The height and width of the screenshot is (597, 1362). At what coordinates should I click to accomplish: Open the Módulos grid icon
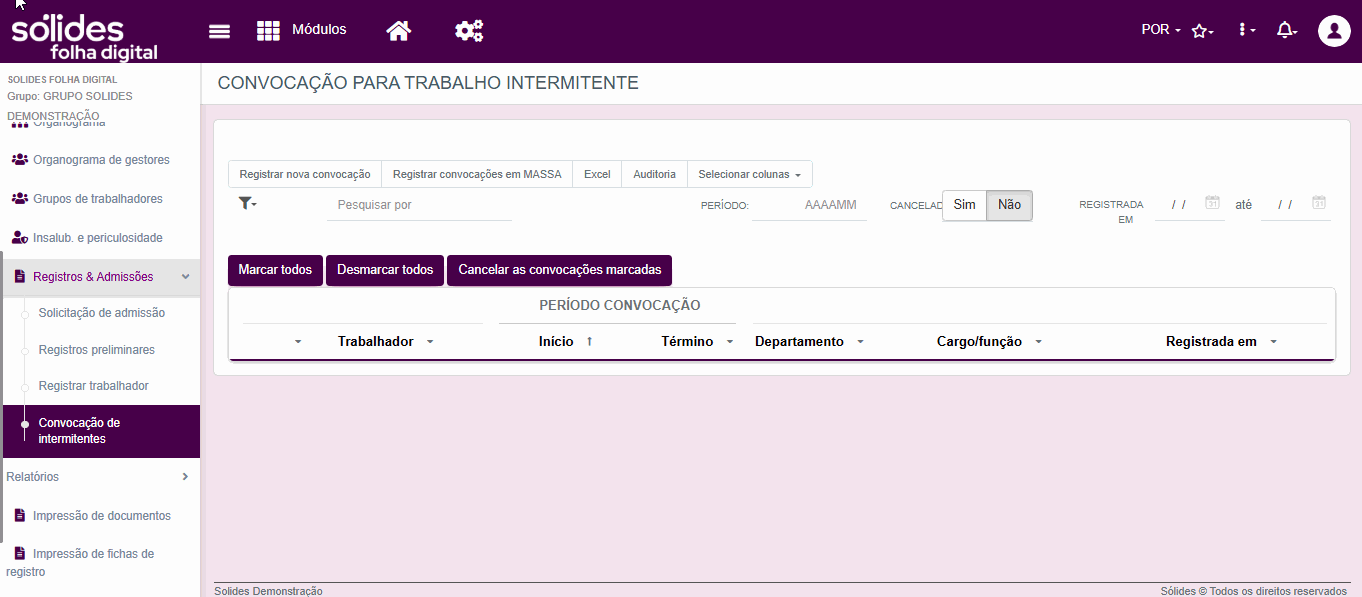[268, 31]
